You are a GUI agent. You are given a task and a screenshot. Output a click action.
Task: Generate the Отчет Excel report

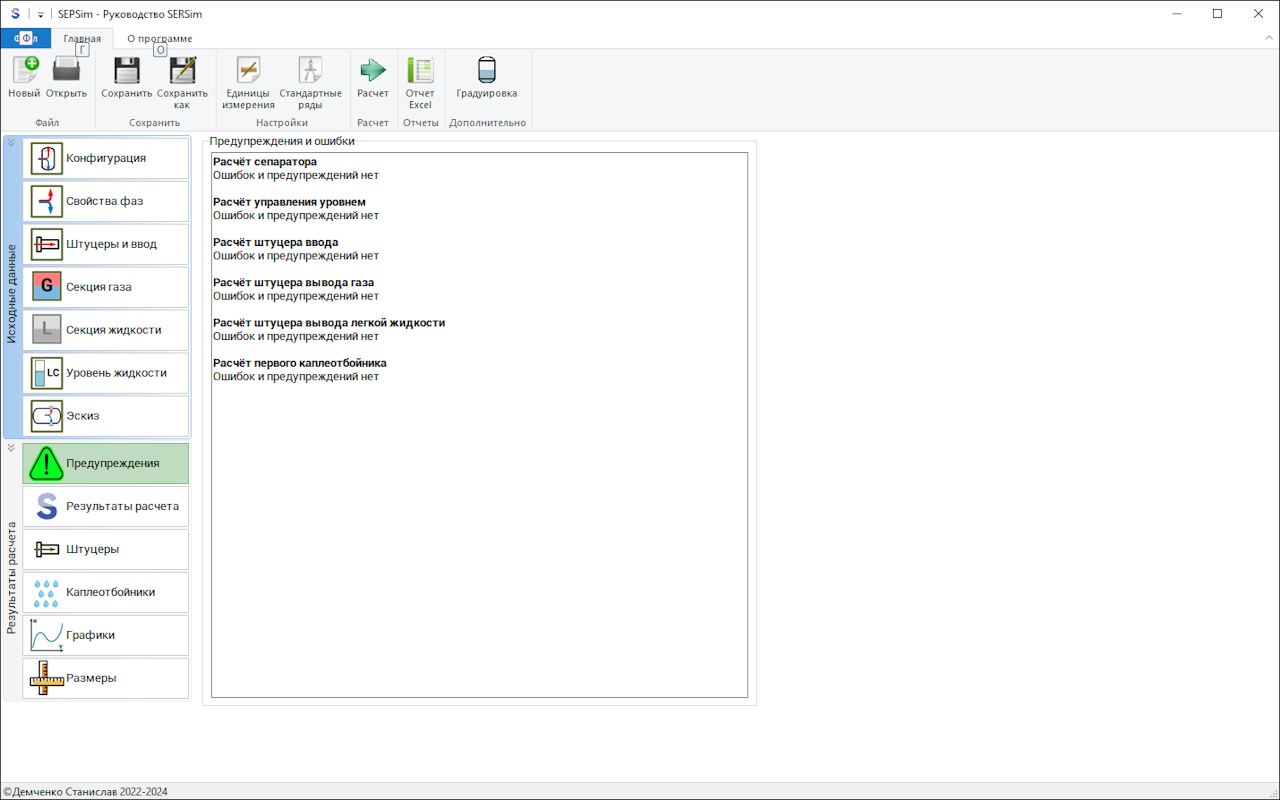(420, 71)
